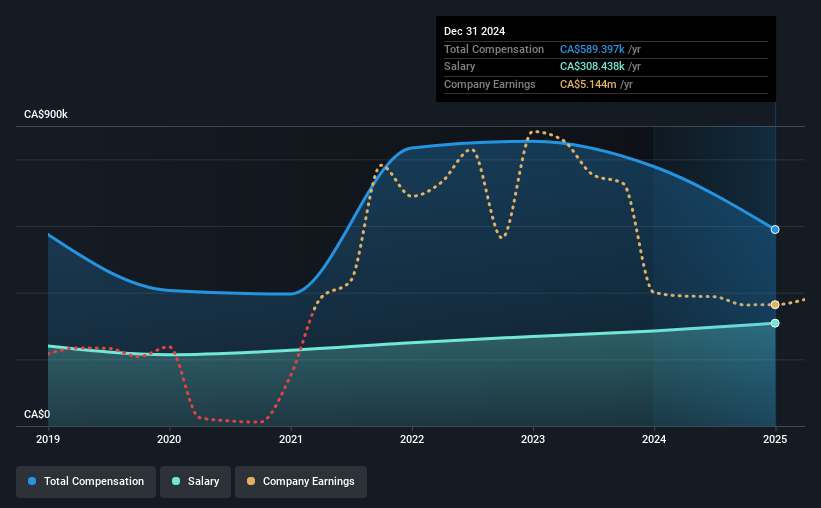Click the Salary label in tooltip
Screen dimensions: 821x508
pyautogui.click(x=459, y=67)
